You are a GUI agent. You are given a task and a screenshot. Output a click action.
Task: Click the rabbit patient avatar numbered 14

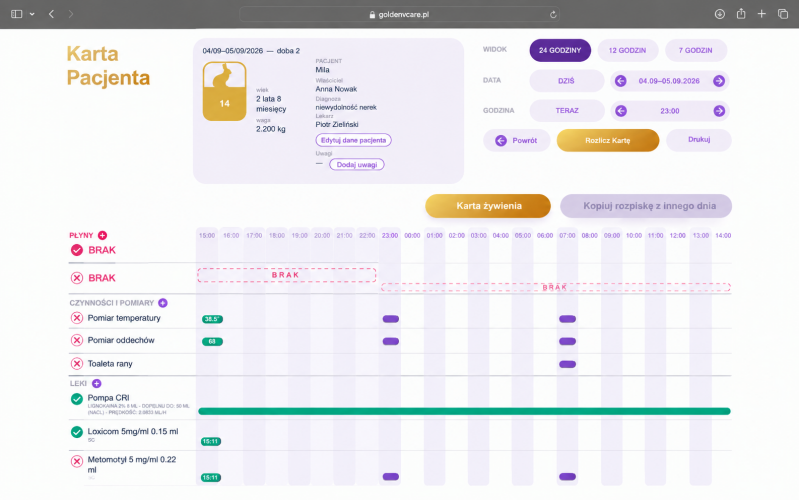pos(225,91)
